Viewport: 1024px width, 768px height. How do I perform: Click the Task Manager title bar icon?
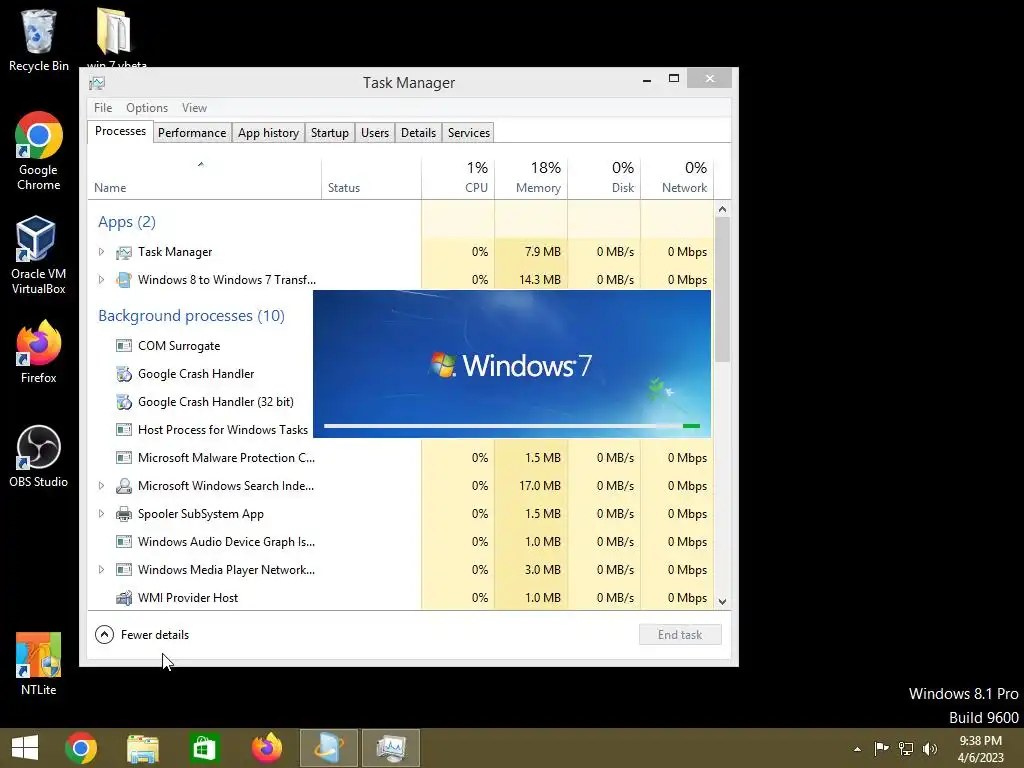click(x=97, y=83)
